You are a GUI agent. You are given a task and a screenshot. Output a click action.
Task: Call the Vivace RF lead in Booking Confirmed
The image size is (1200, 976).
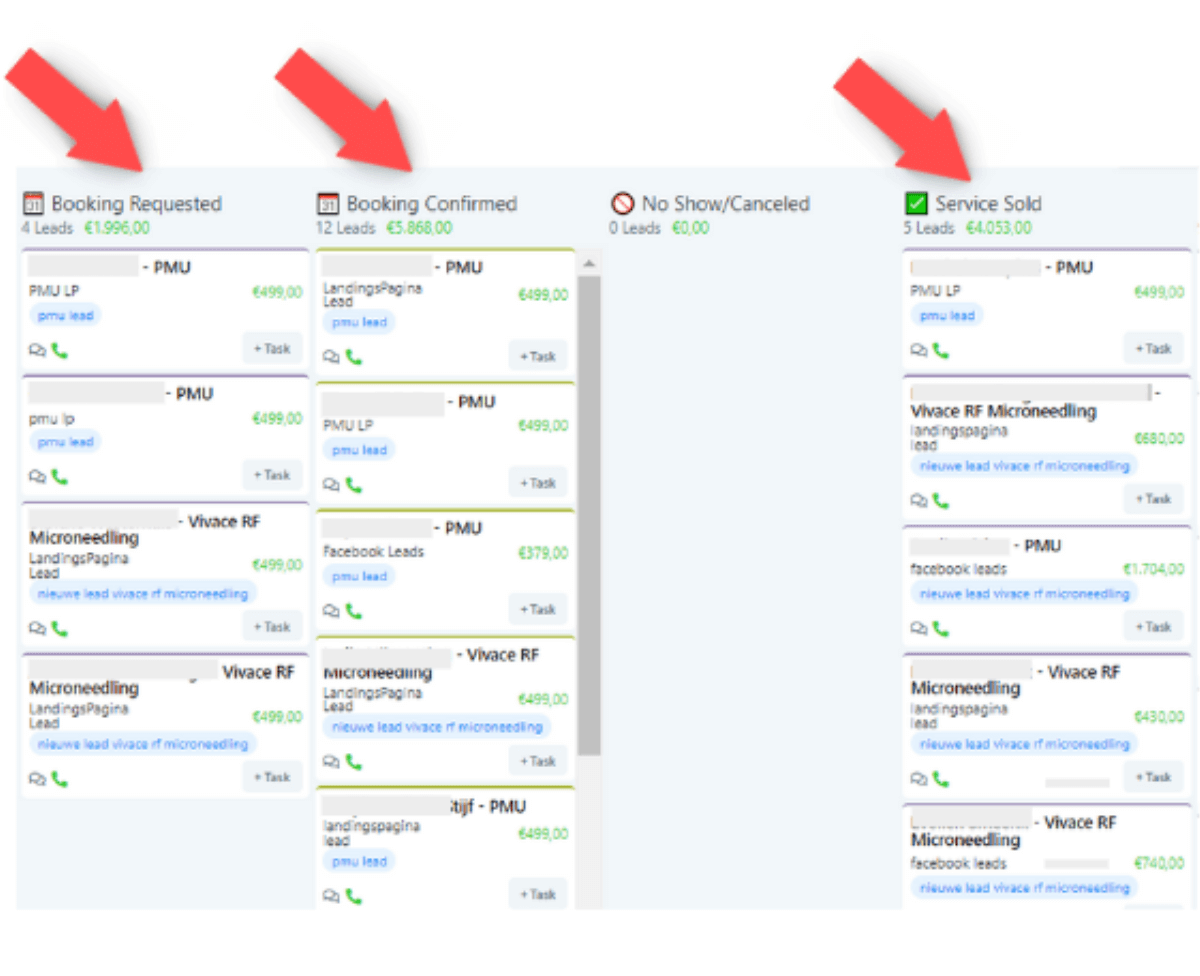tap(354, 761)
